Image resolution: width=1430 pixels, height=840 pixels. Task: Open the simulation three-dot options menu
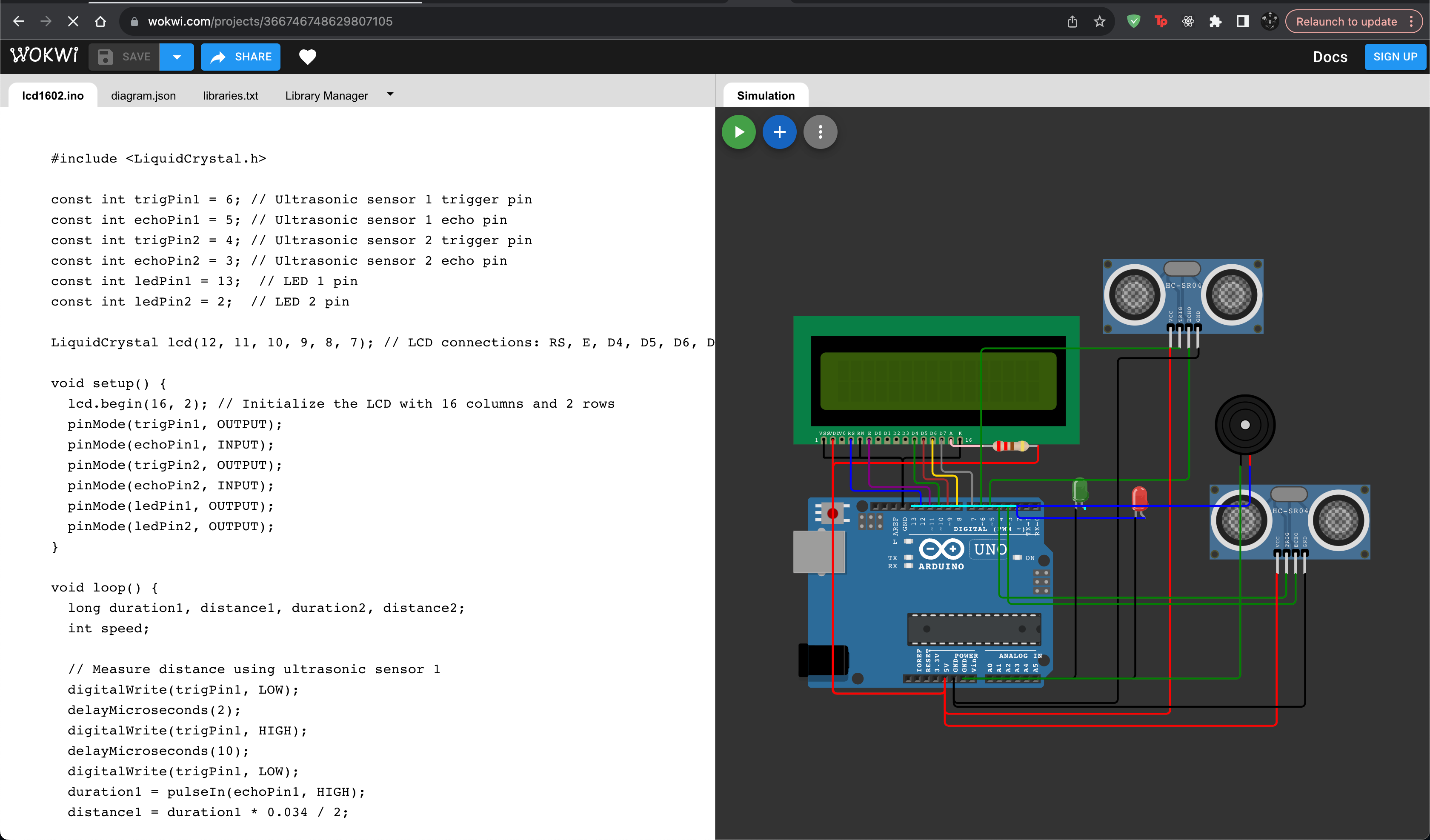click(820, 132)
